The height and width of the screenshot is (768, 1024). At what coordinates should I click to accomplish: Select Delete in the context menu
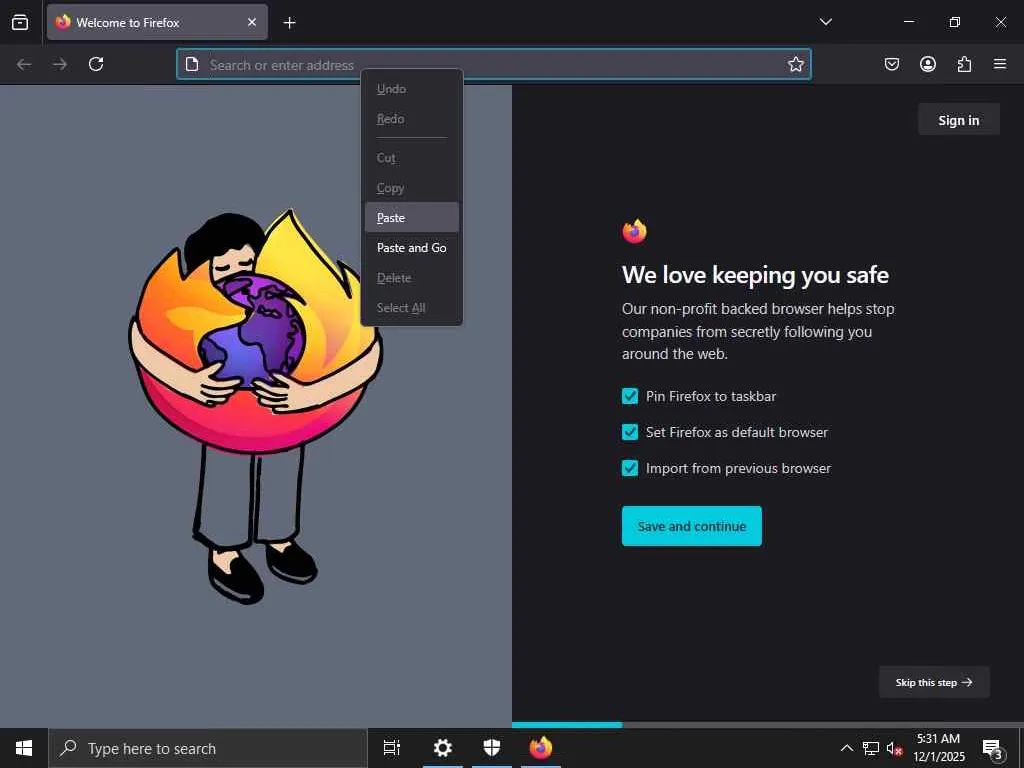(412, 278)
